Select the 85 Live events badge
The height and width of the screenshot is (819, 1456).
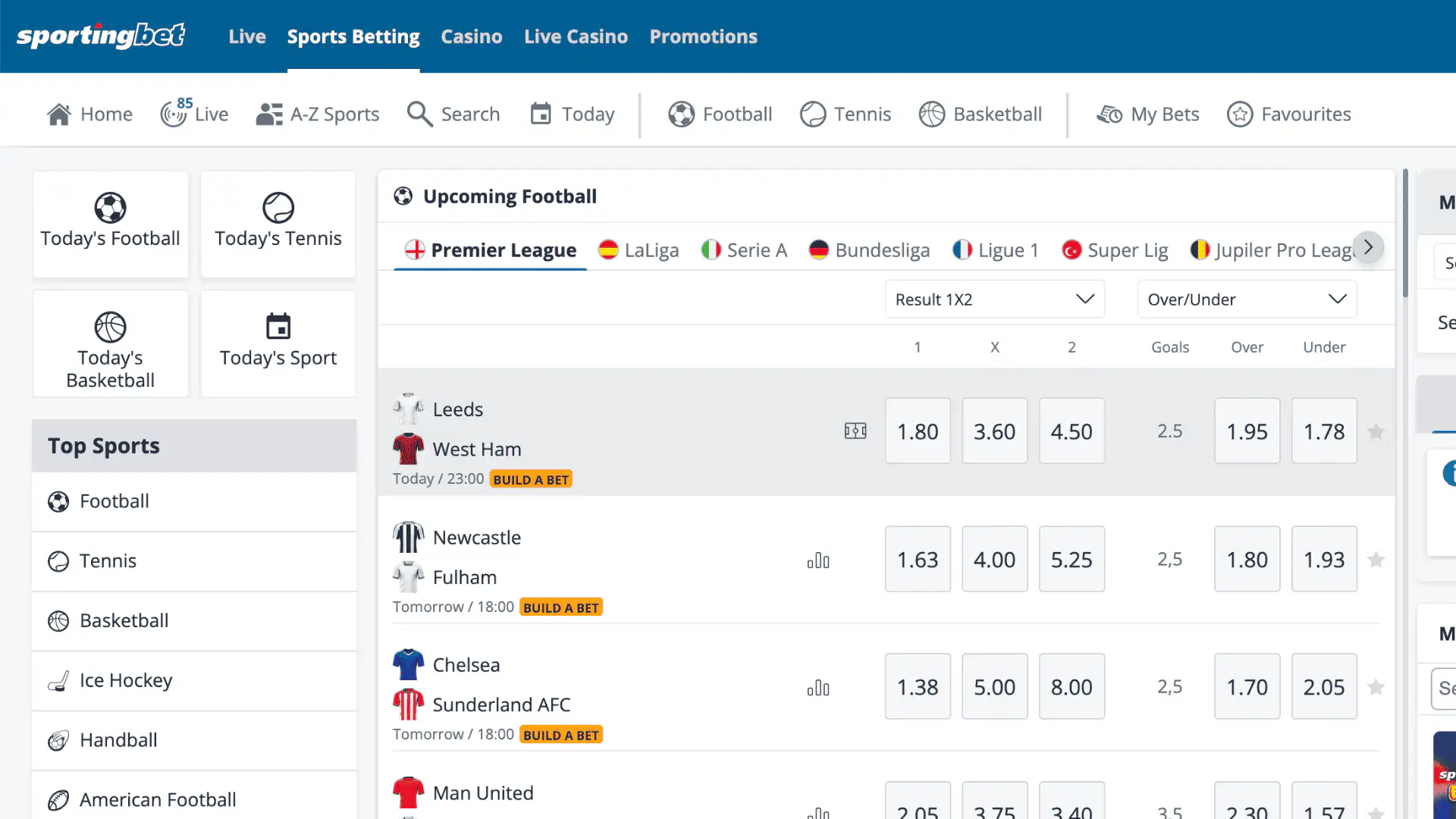(x=194, y=114)
